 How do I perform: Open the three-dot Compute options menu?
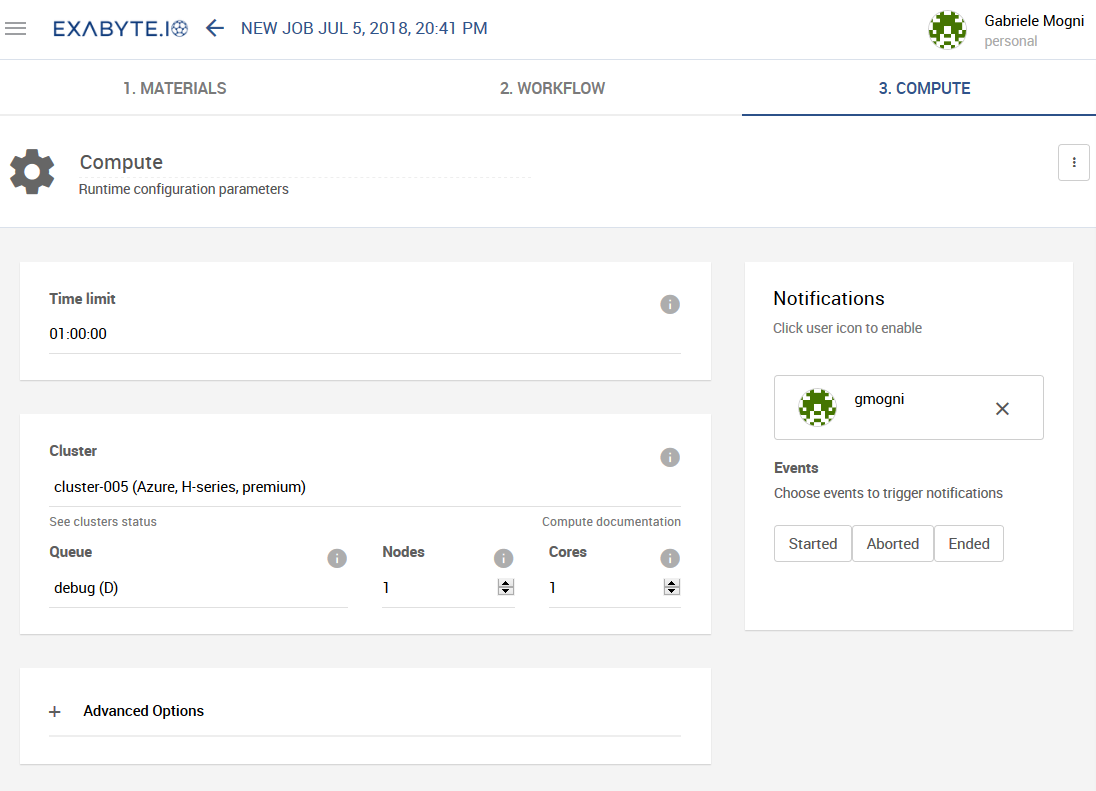tap(1073, 162)
